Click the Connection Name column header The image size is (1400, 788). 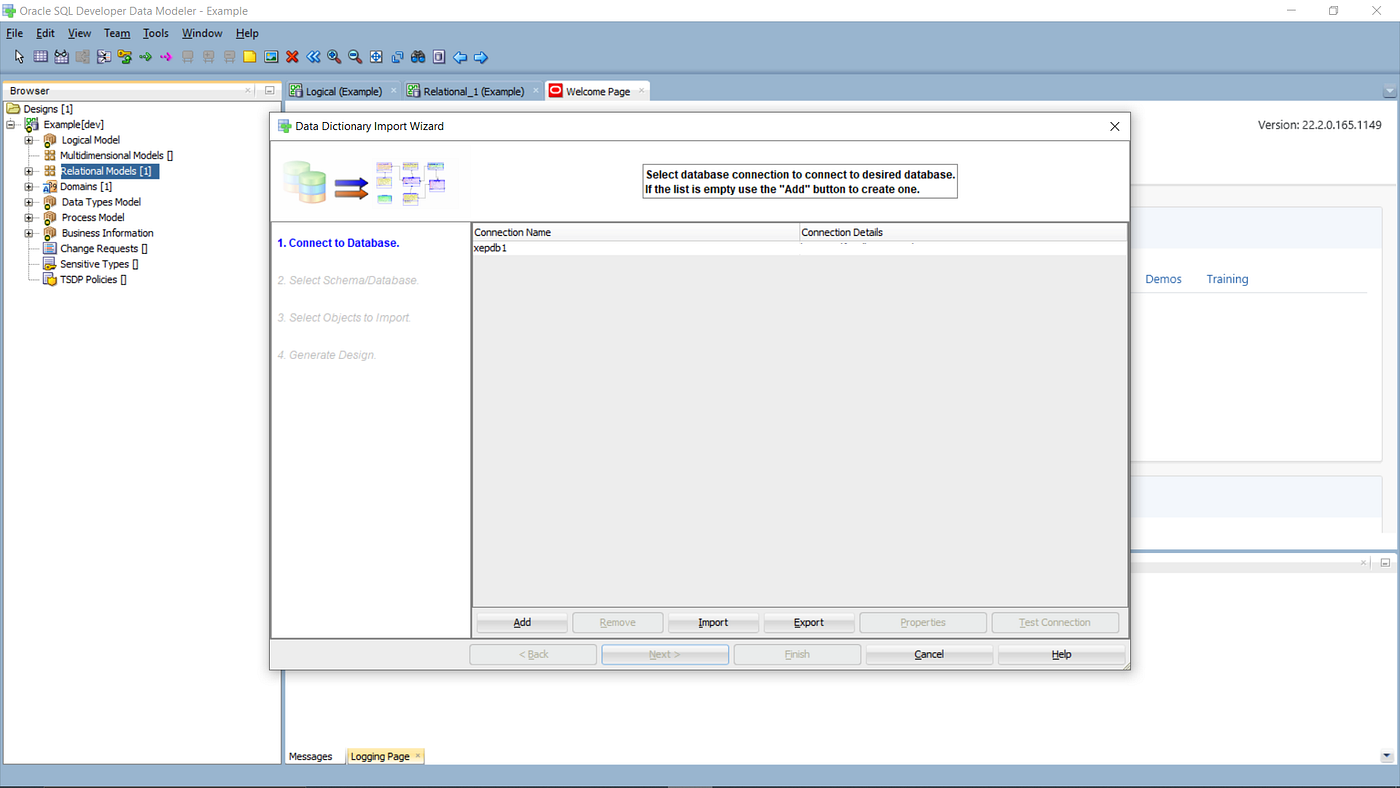coord(636,232)
